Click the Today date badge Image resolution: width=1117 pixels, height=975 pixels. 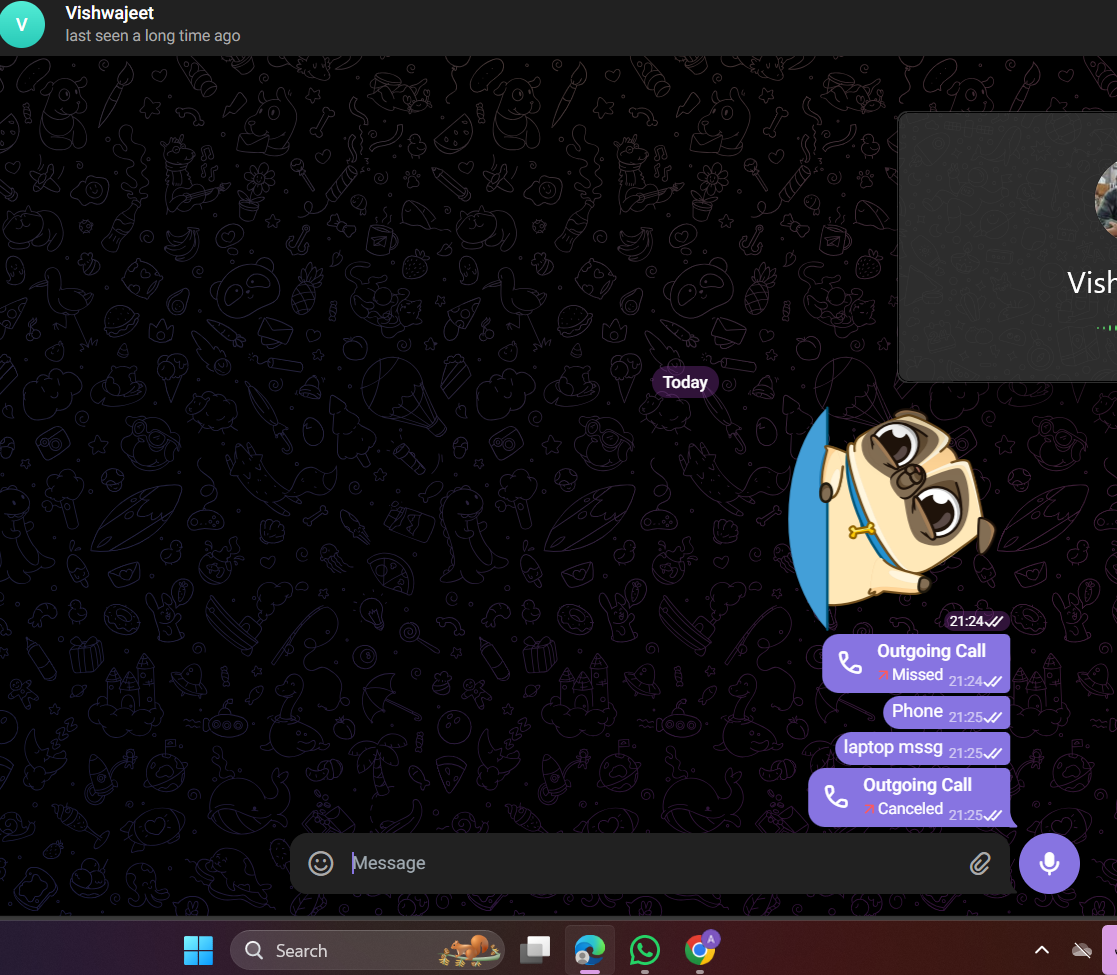click(685, 382)
